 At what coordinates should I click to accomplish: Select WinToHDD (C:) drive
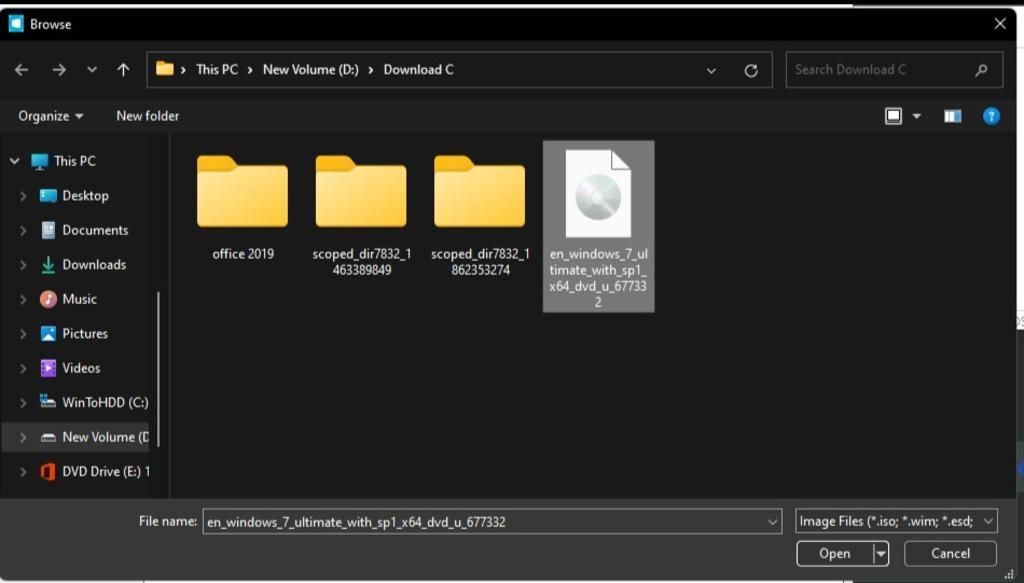[x=104, y=403]
